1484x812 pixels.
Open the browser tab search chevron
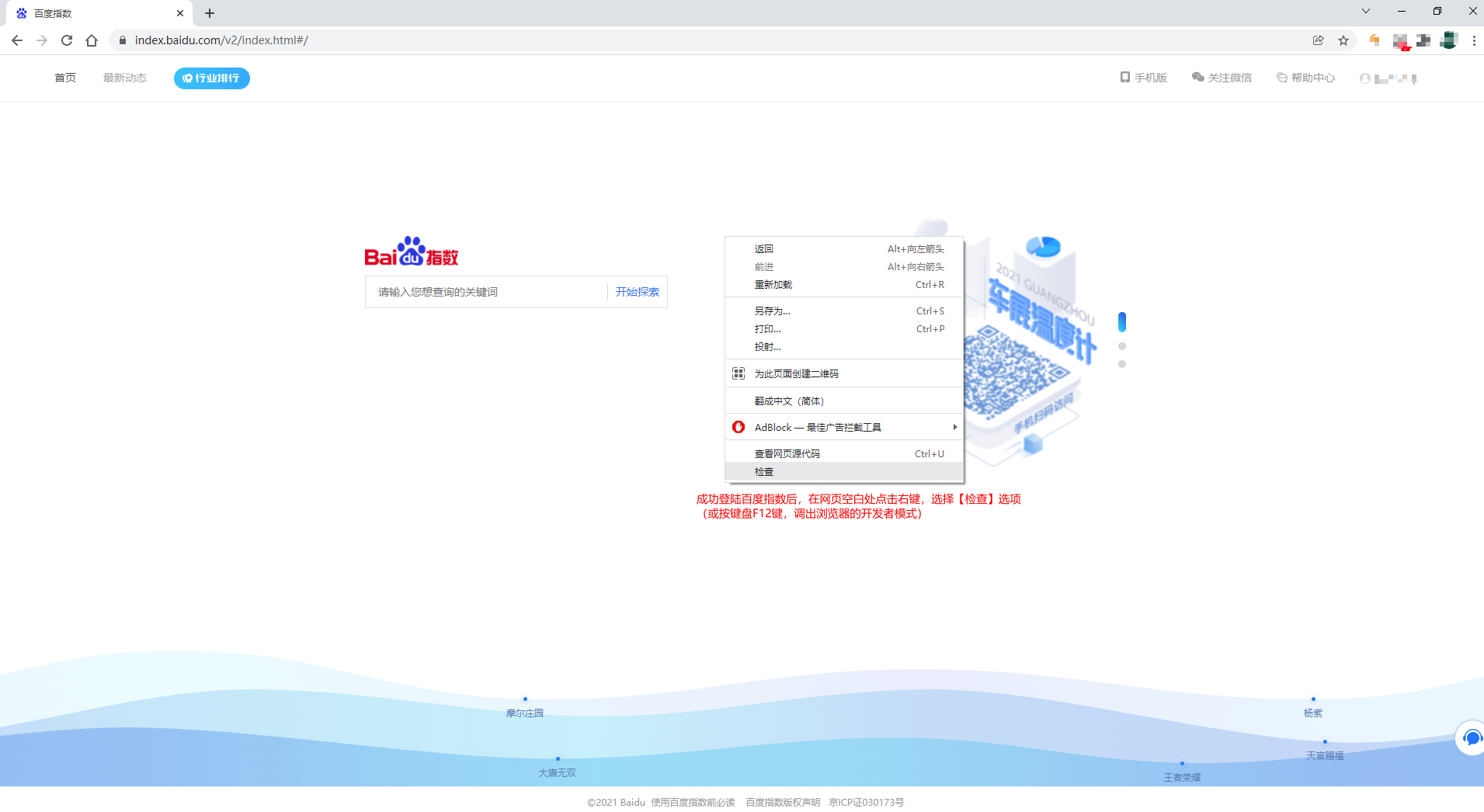1365,11
